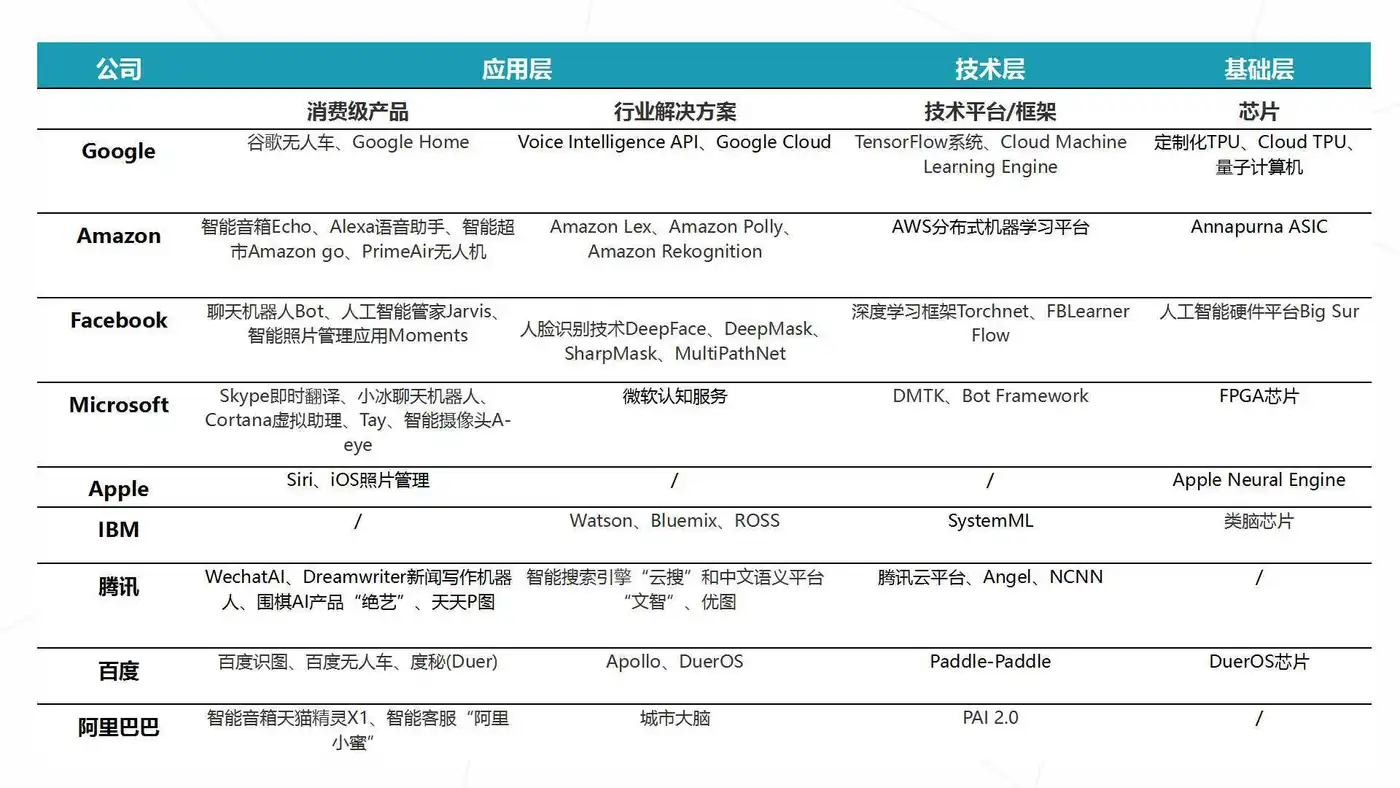
Task: Select the Paddle-Paddle platform entry
Action: (x=990, y=661)
